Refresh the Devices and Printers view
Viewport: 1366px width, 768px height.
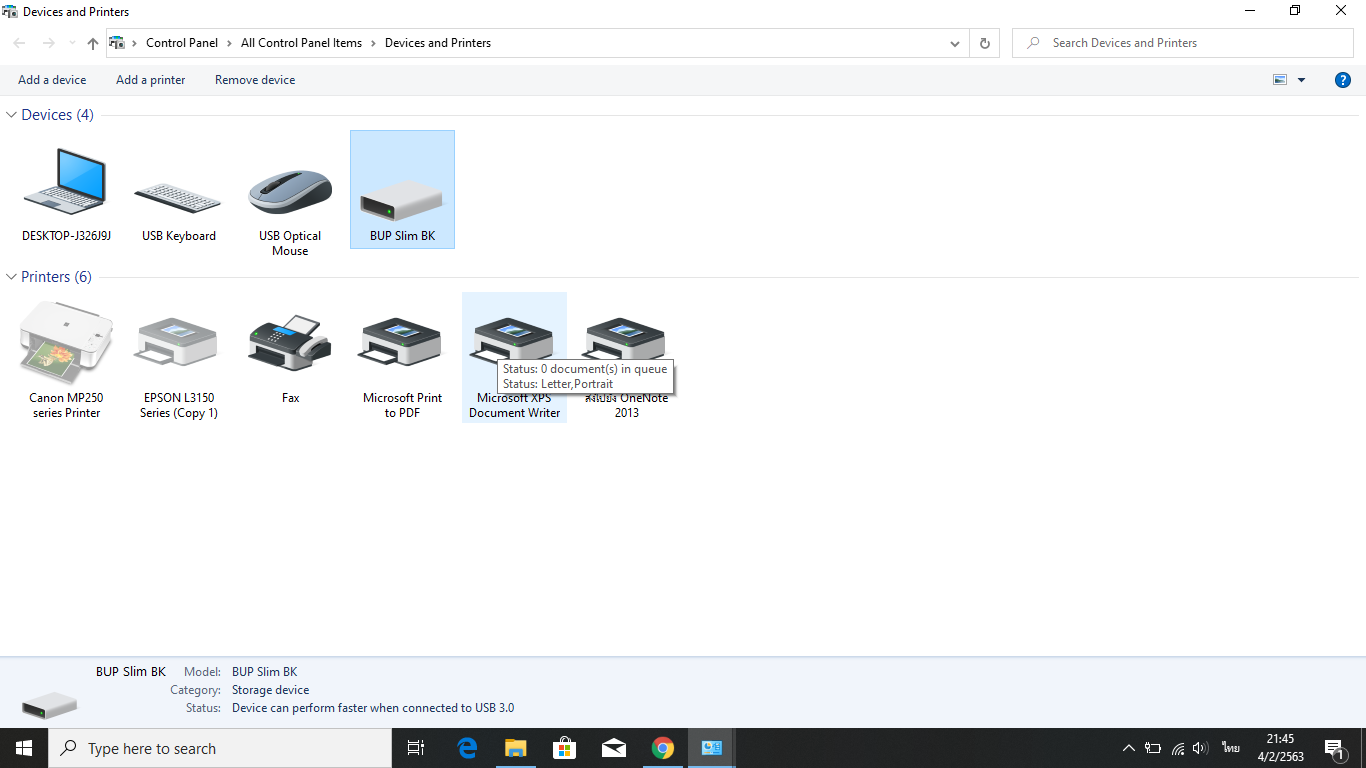coord(985,43)
